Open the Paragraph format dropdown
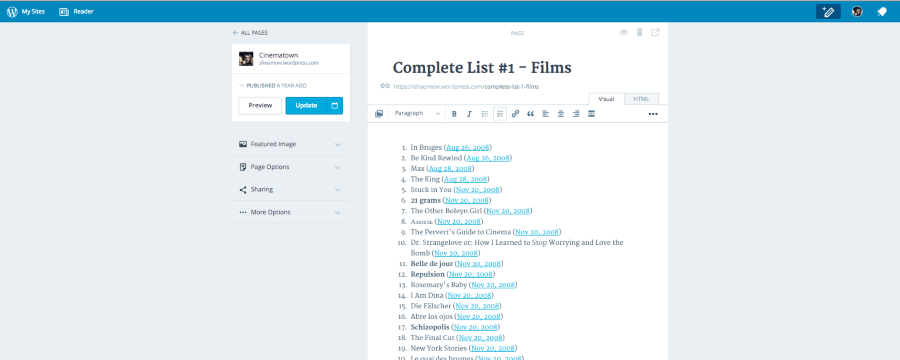This screenshot has height=360, width=900. pos(417,114)
